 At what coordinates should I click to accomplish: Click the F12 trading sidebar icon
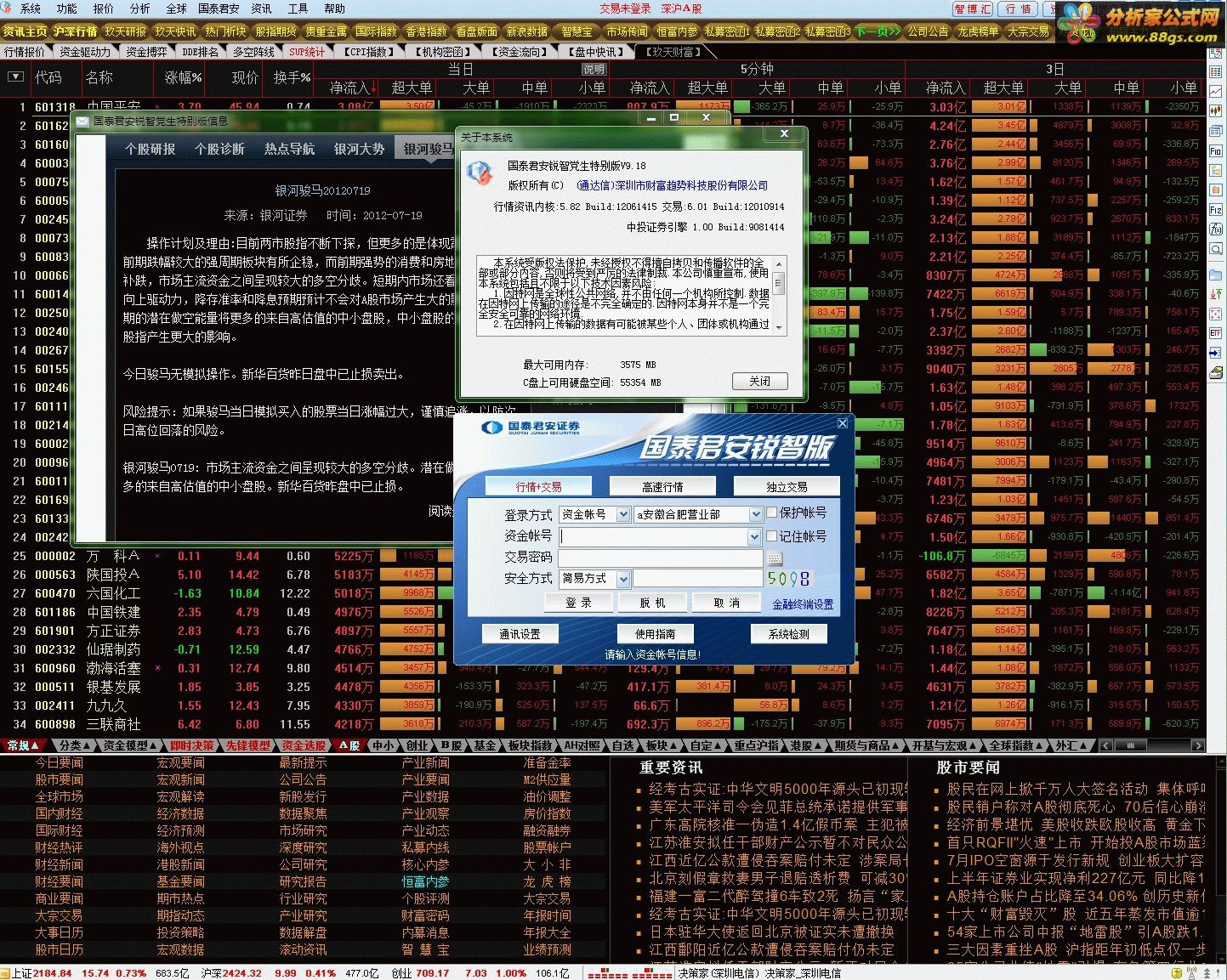pos(1216,209)
